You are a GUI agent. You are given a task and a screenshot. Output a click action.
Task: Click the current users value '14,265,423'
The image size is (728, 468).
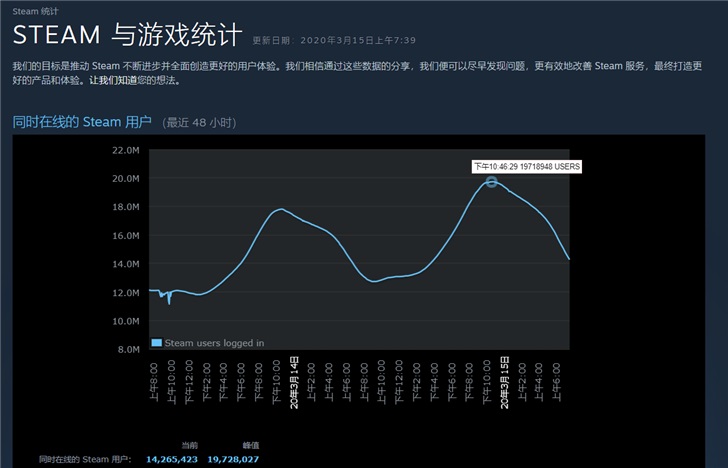[x=172, y=460]
